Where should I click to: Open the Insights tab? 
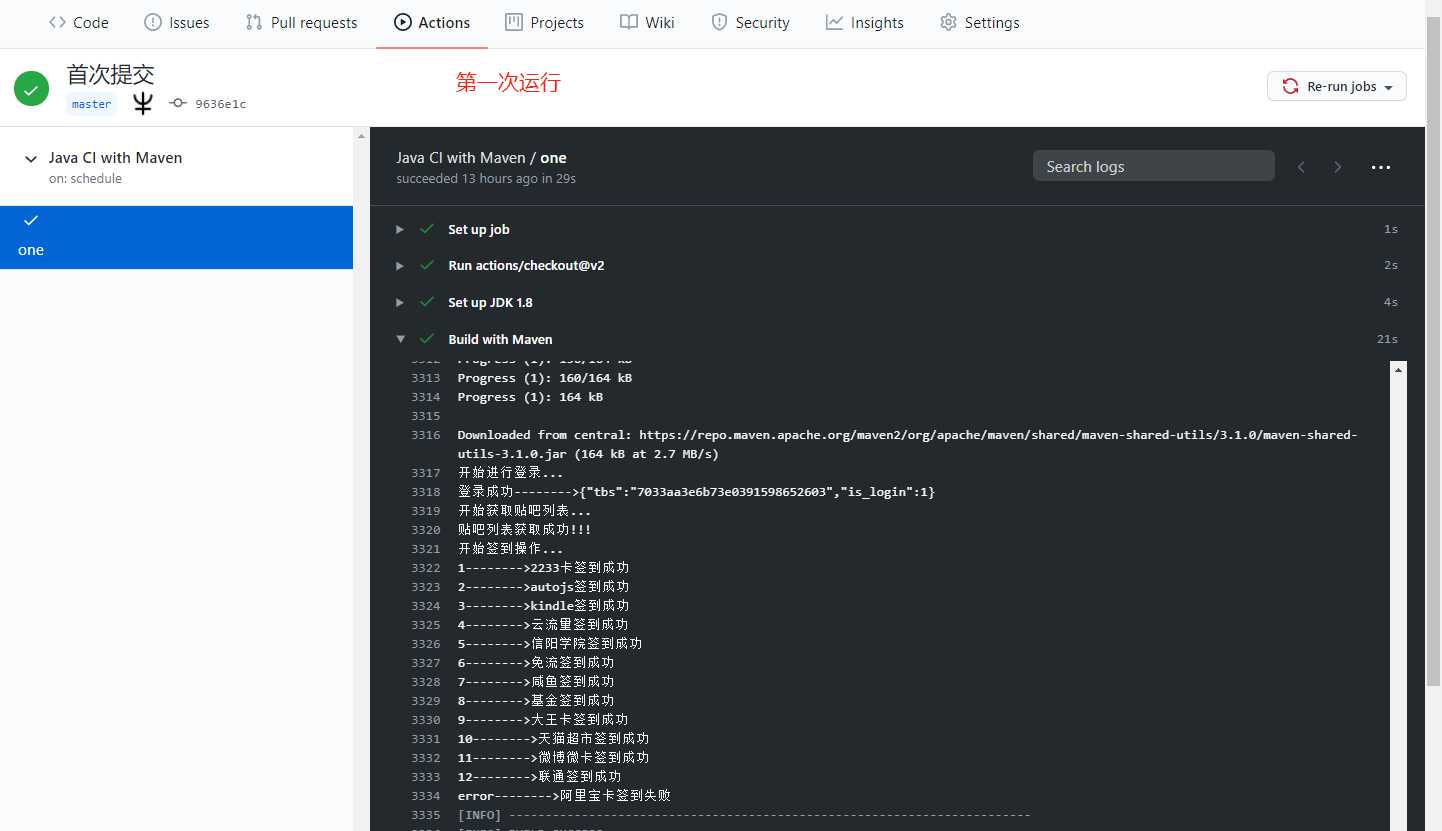click(865, 22)
